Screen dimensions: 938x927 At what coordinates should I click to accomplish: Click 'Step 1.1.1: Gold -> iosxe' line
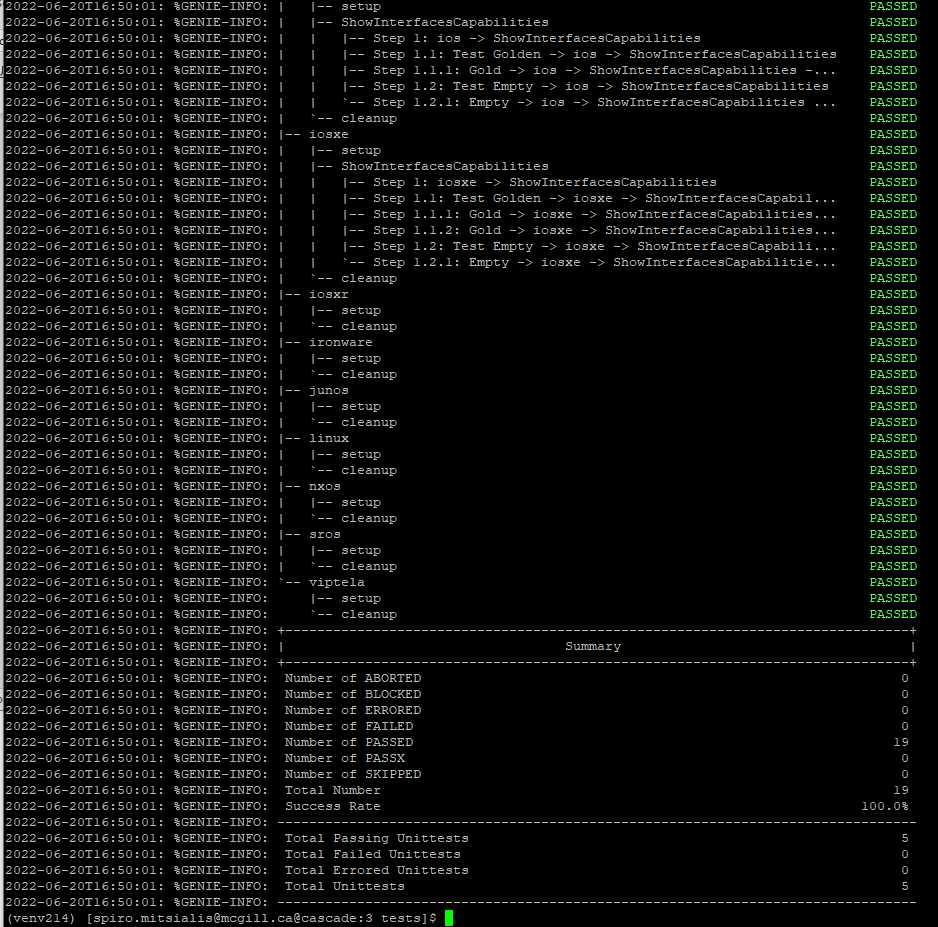click(x=605, y=214)
